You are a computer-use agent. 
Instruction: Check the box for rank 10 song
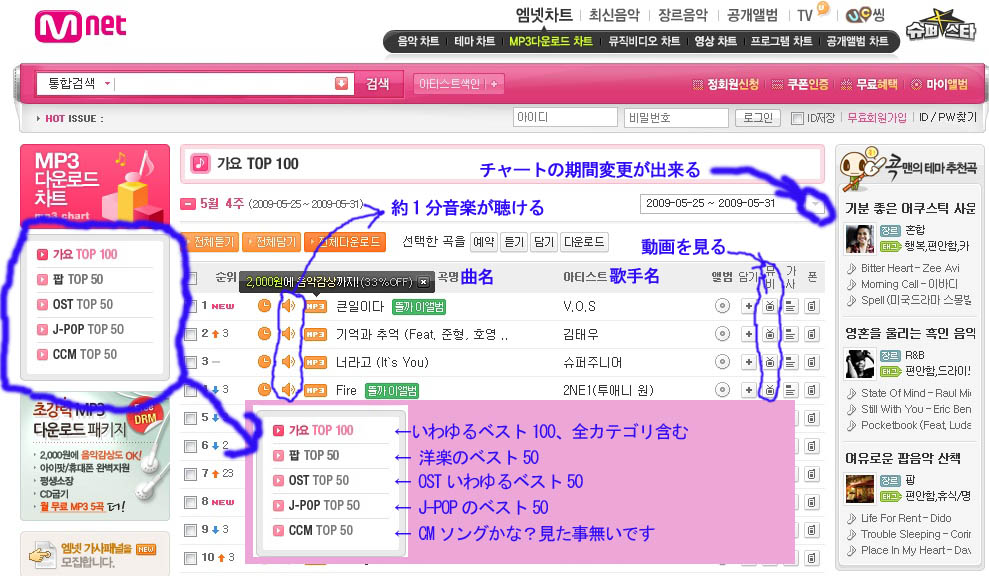(190, 558)
